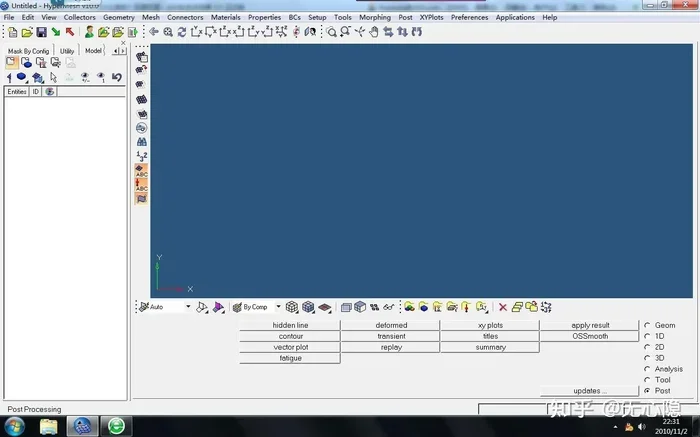
Task: Switch to the Utility tab
Action: (67, 51)
